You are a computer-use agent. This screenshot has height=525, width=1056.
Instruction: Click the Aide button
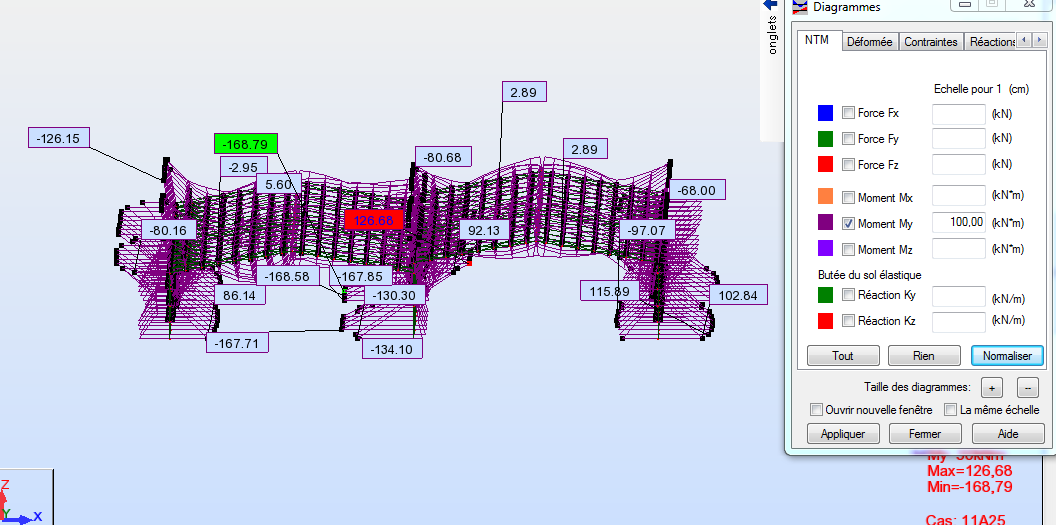[x=1008, y=433]
